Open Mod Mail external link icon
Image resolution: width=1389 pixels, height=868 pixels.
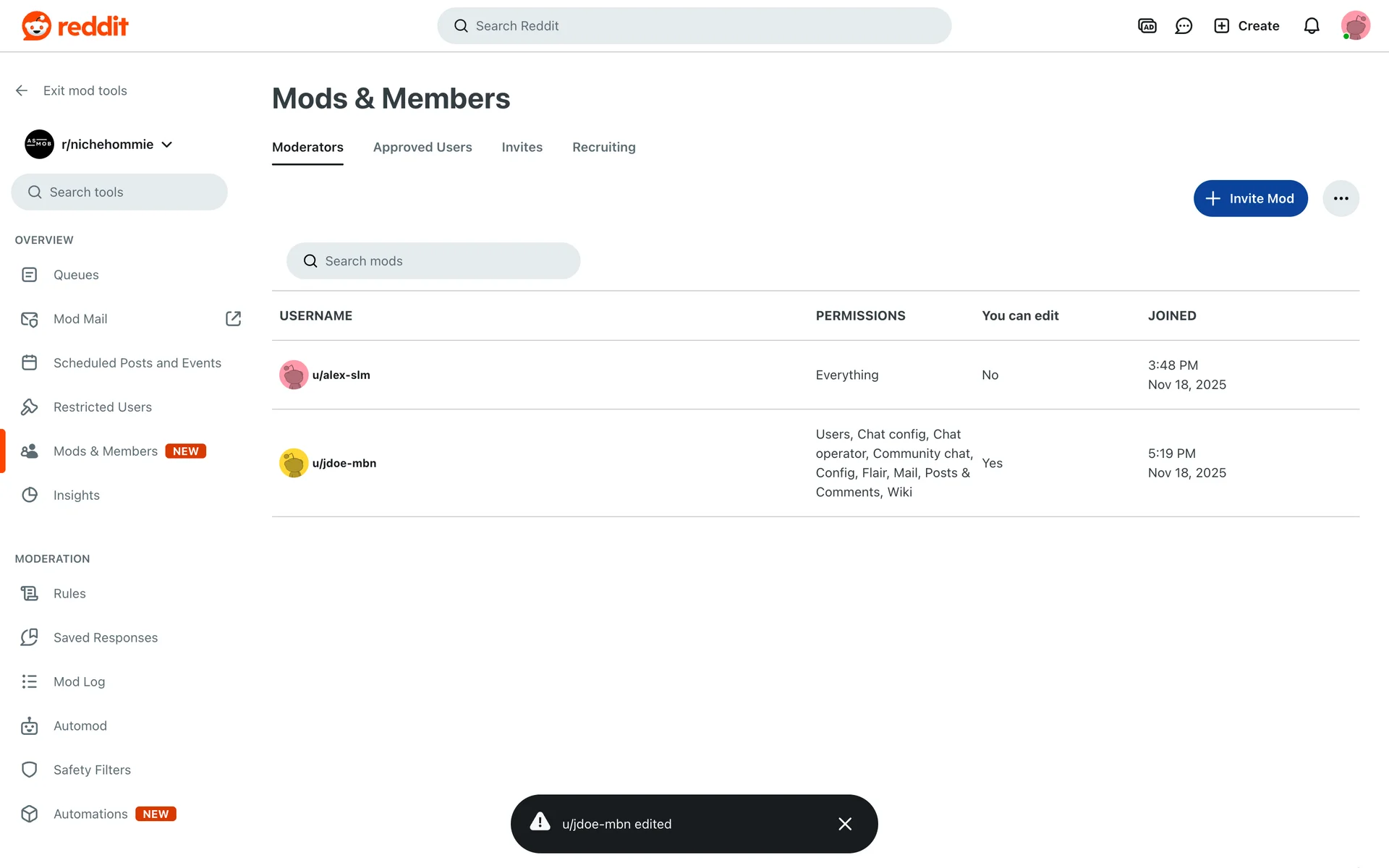(x=233, y=319)
